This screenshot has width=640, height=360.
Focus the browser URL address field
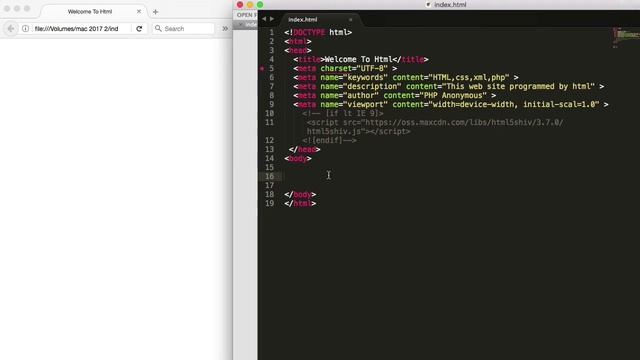pyautogui.click(x=78, y=29)
